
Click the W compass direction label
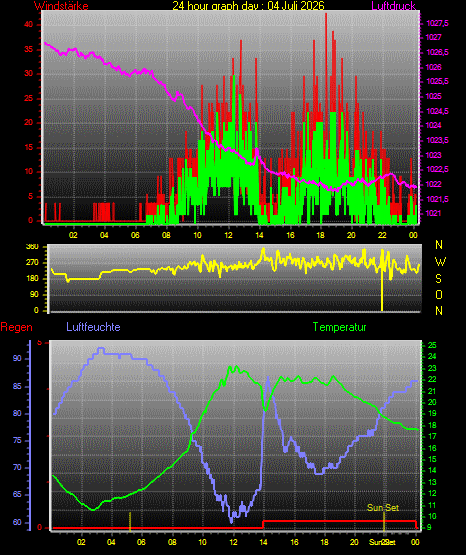[x=440, y=262]
